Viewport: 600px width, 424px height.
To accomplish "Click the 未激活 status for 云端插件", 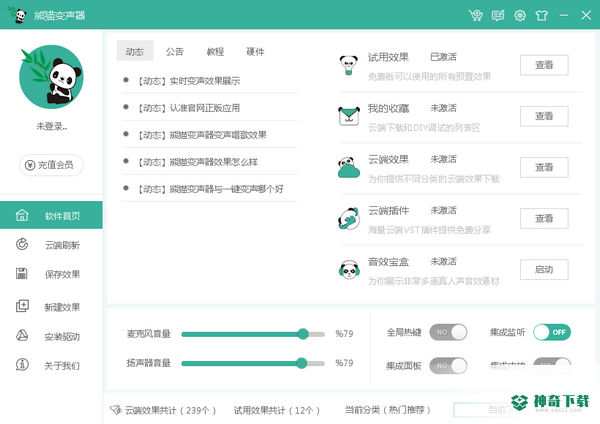I will 443,210.
